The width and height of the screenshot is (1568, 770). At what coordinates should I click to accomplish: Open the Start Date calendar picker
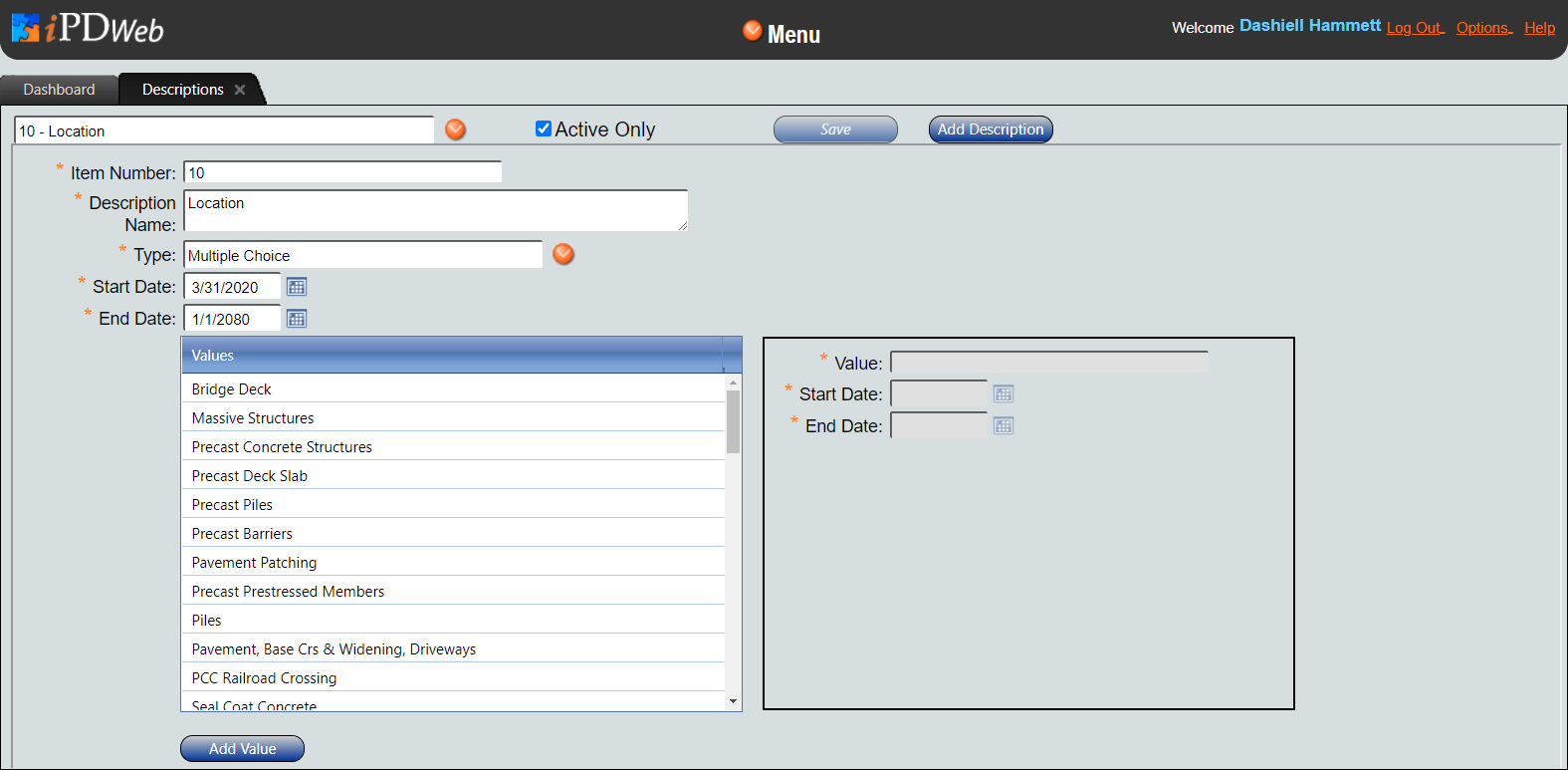[x=297, y=287]
